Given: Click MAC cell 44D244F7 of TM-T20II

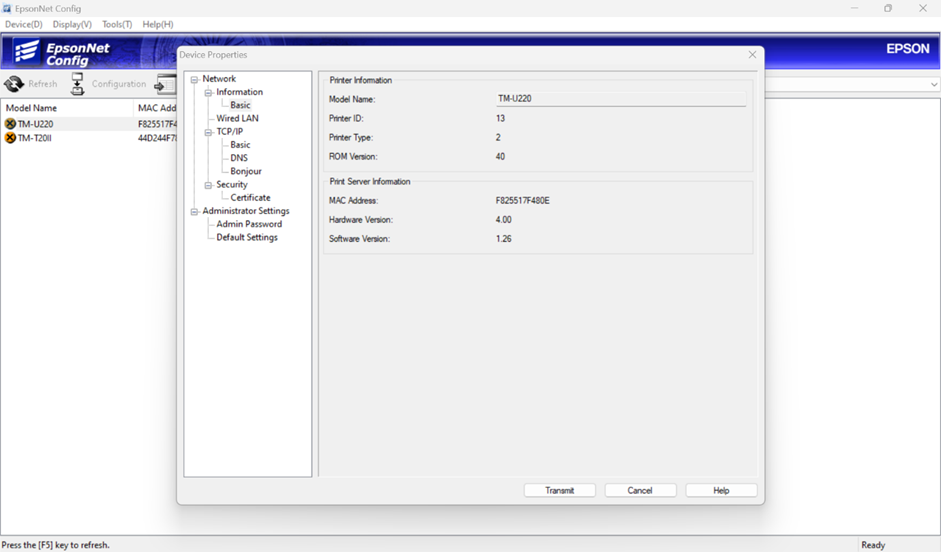Looking at the screenshot, I should click(157, 139).
